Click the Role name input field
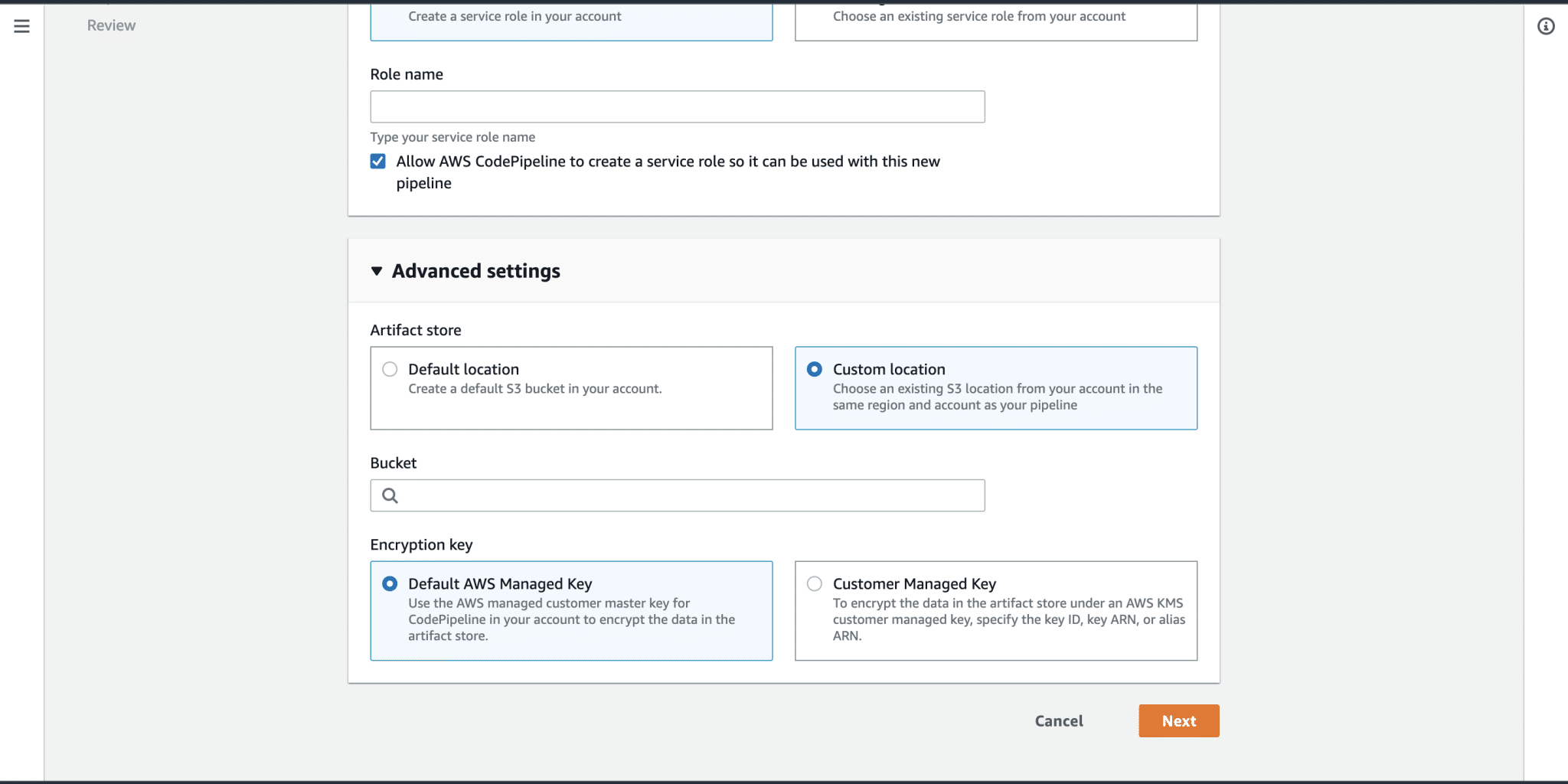The height and width of the screenshot is (784, 1568). coord(677,106)
